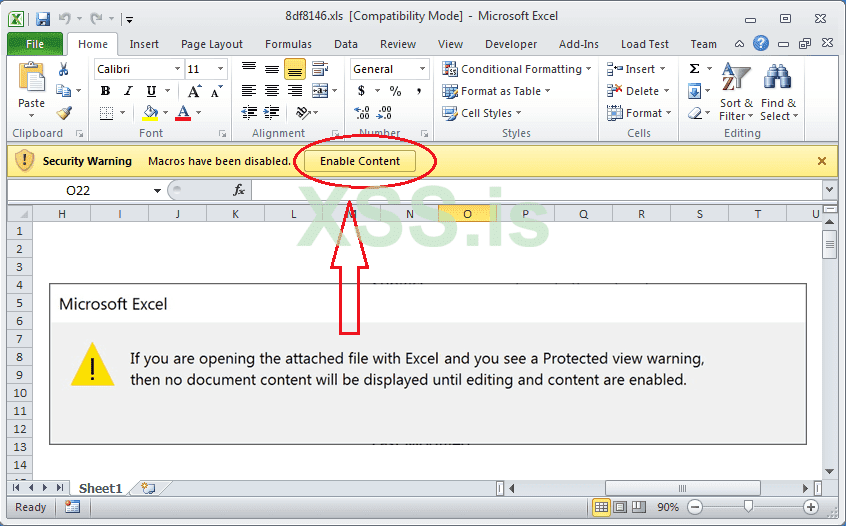Click the Copy icon
This screenshot has width=846, height=526.
click(64, 91)
